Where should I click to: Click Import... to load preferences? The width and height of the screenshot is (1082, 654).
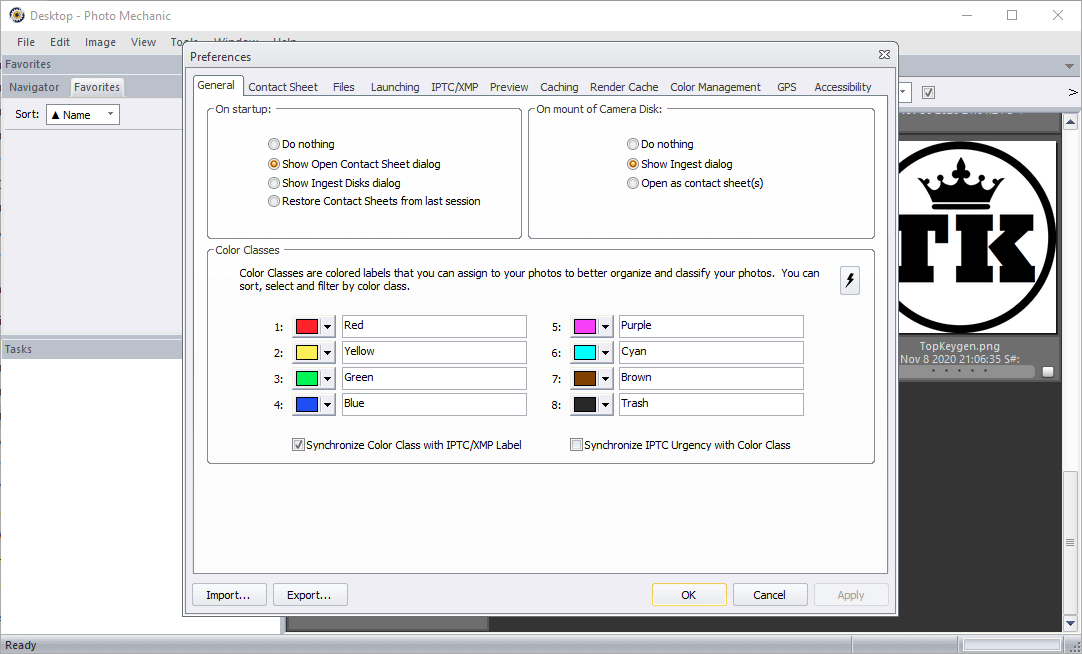229,595
